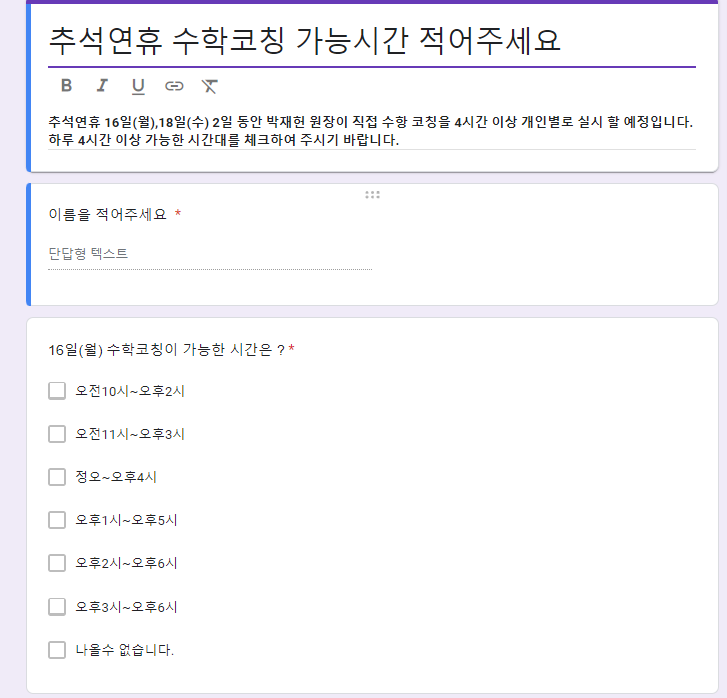The image size is (727, 698).
Task: Click the 나올수 없습니다 option label text
Action: click(125, 650)
